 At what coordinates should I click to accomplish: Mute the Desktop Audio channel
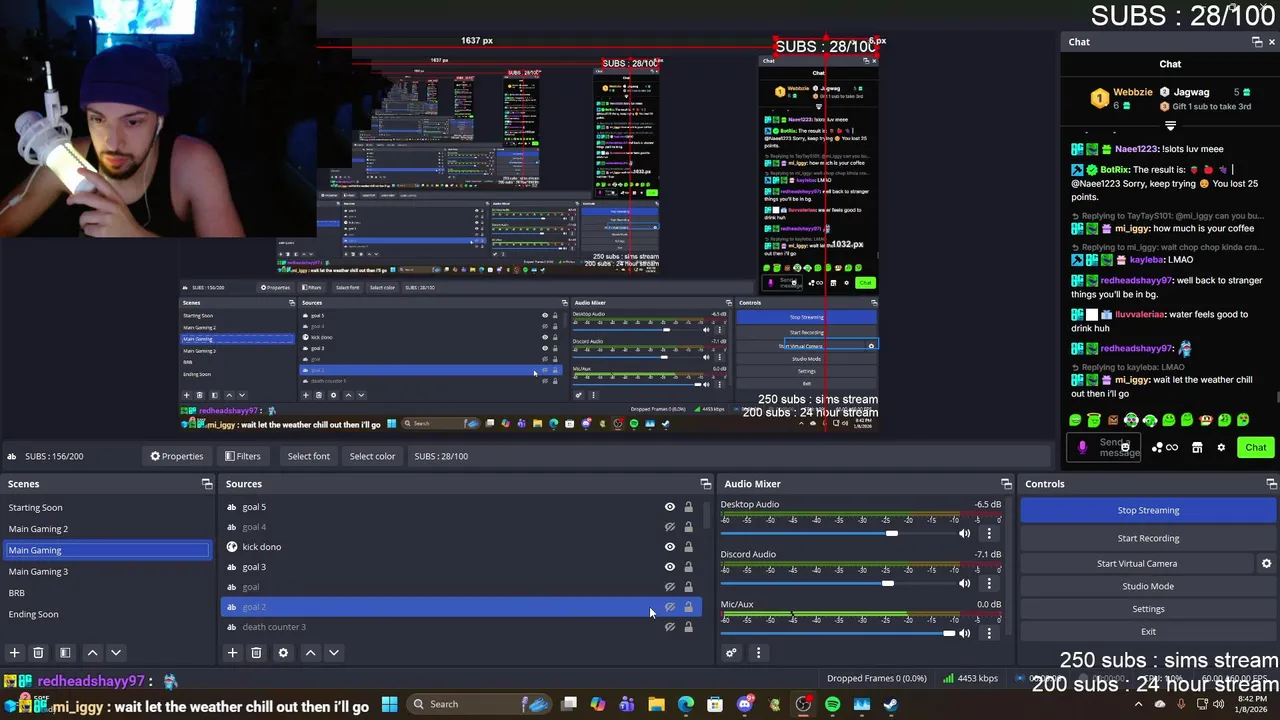[964, 533]
